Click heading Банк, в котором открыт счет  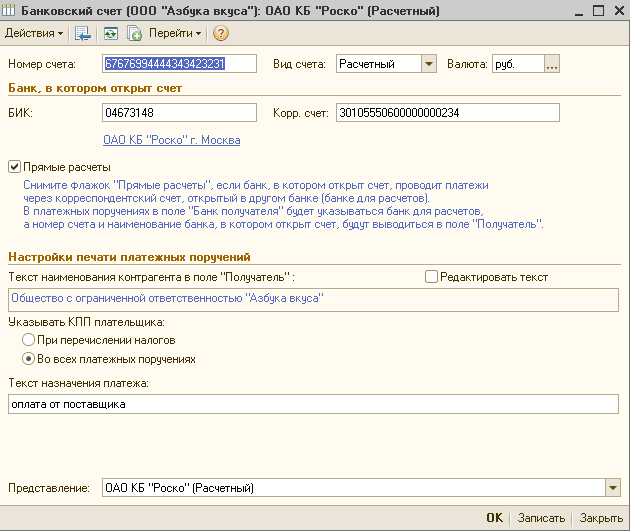95,88
